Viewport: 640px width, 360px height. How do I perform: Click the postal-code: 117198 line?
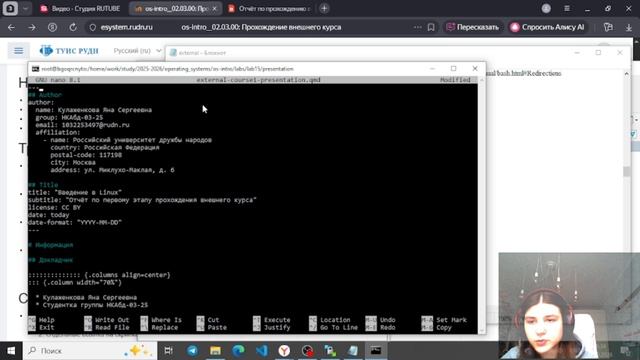tap(86, 155)
